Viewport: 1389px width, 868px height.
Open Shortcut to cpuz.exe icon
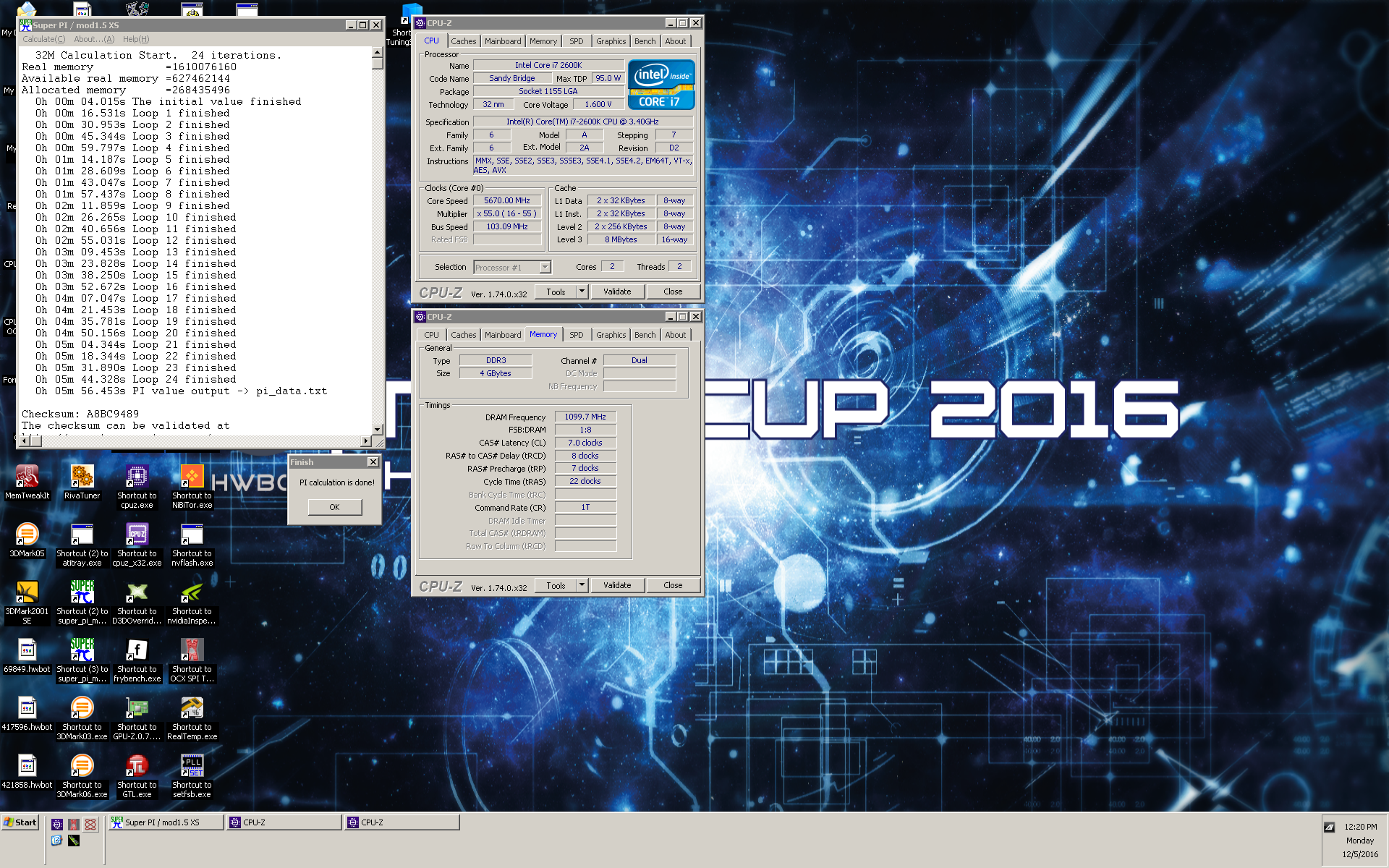pos(137,487)
